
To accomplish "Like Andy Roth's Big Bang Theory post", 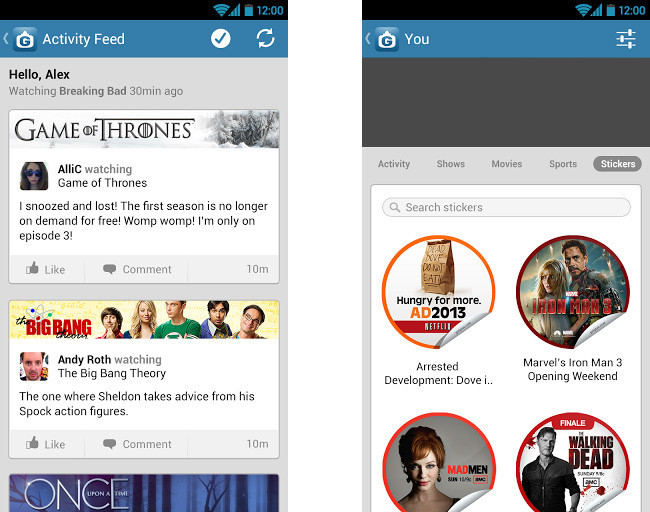I will tap(46, 444).
